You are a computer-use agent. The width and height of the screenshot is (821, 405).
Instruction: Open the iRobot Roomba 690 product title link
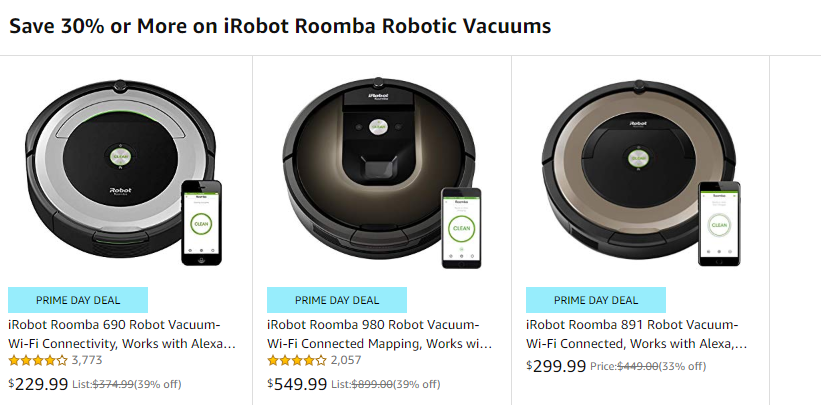(x=123, y=334)
